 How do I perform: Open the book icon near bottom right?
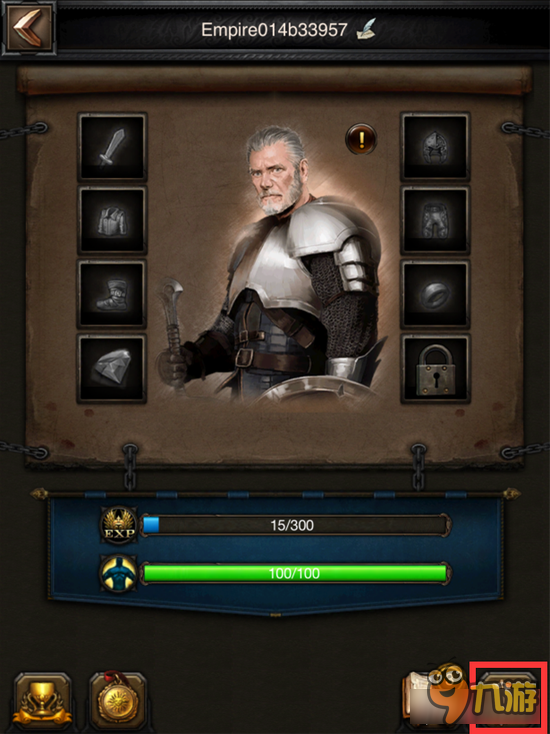coord(419,700)
